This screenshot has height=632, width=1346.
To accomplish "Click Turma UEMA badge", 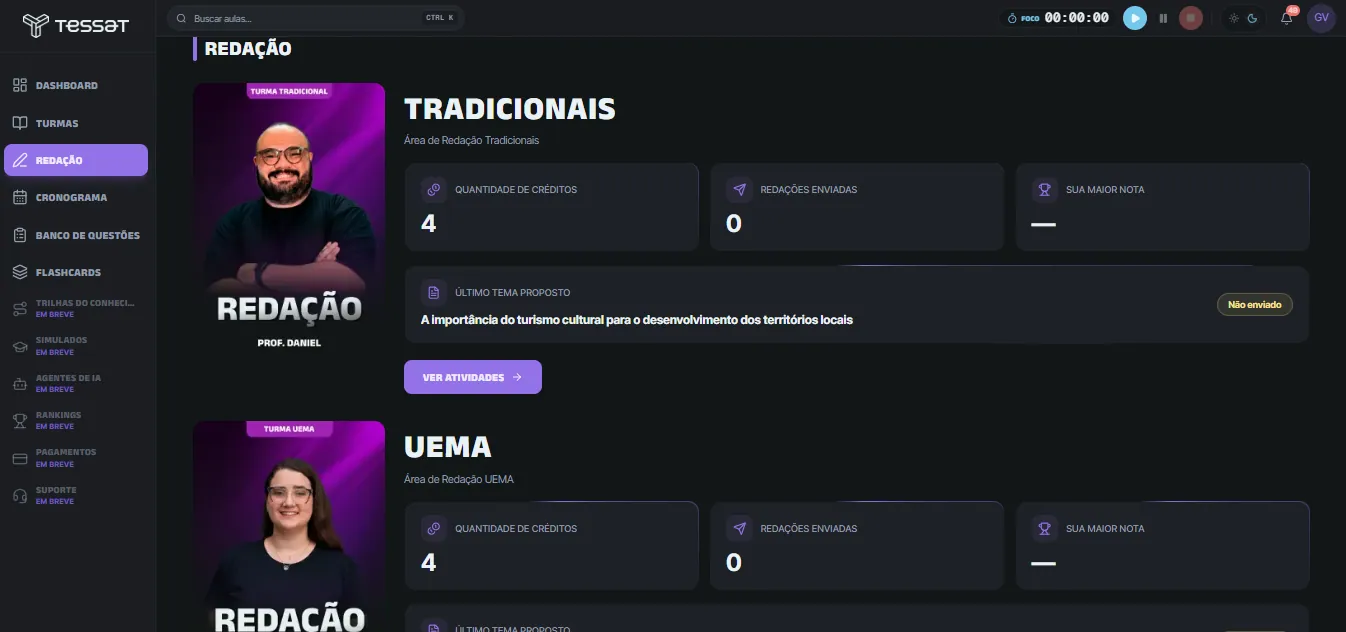I will 289,429.
